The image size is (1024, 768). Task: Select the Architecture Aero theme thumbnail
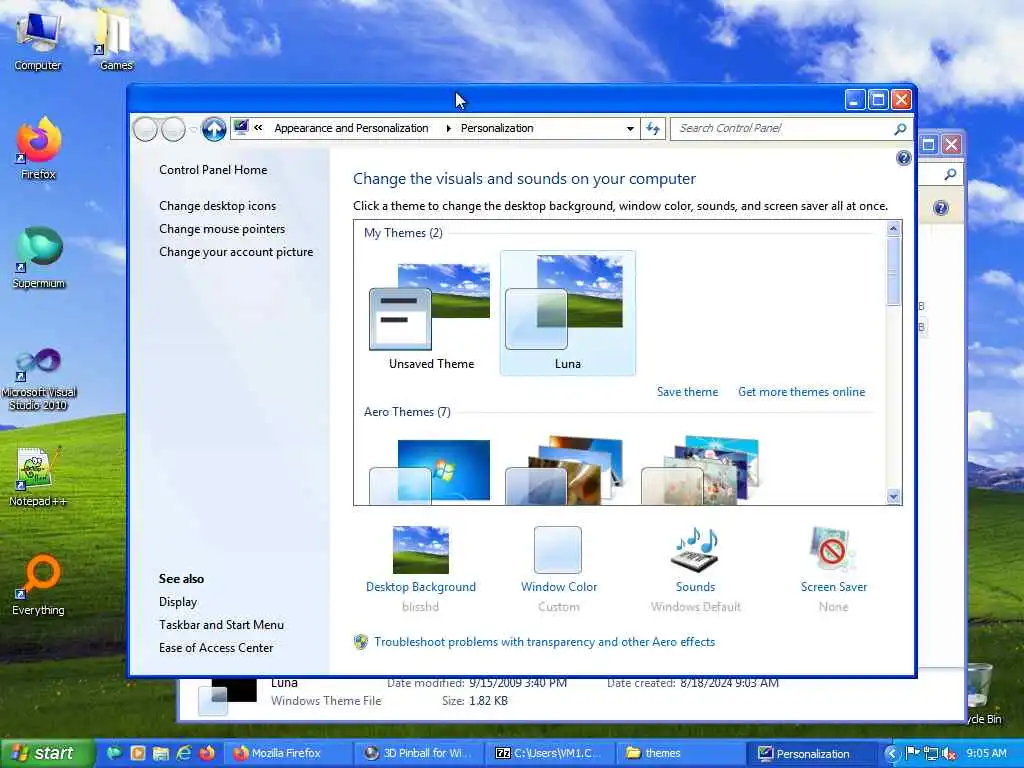tap(566, 470)
